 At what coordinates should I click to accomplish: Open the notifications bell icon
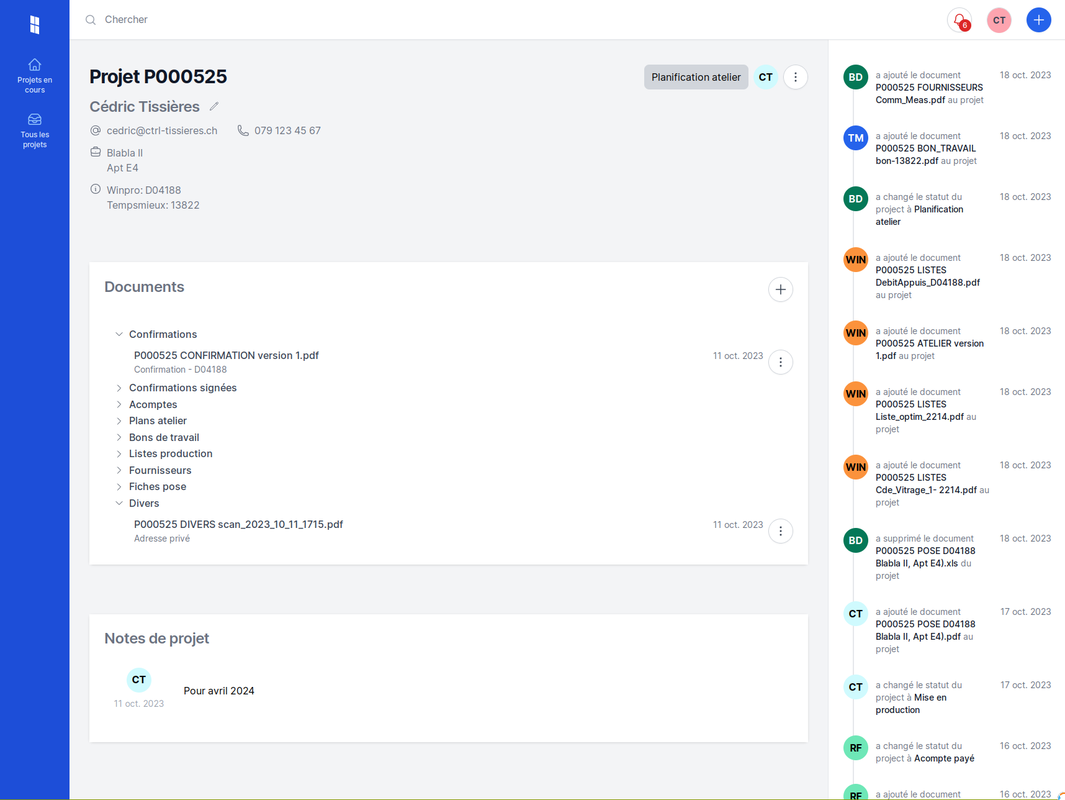[x=959, y=20]
